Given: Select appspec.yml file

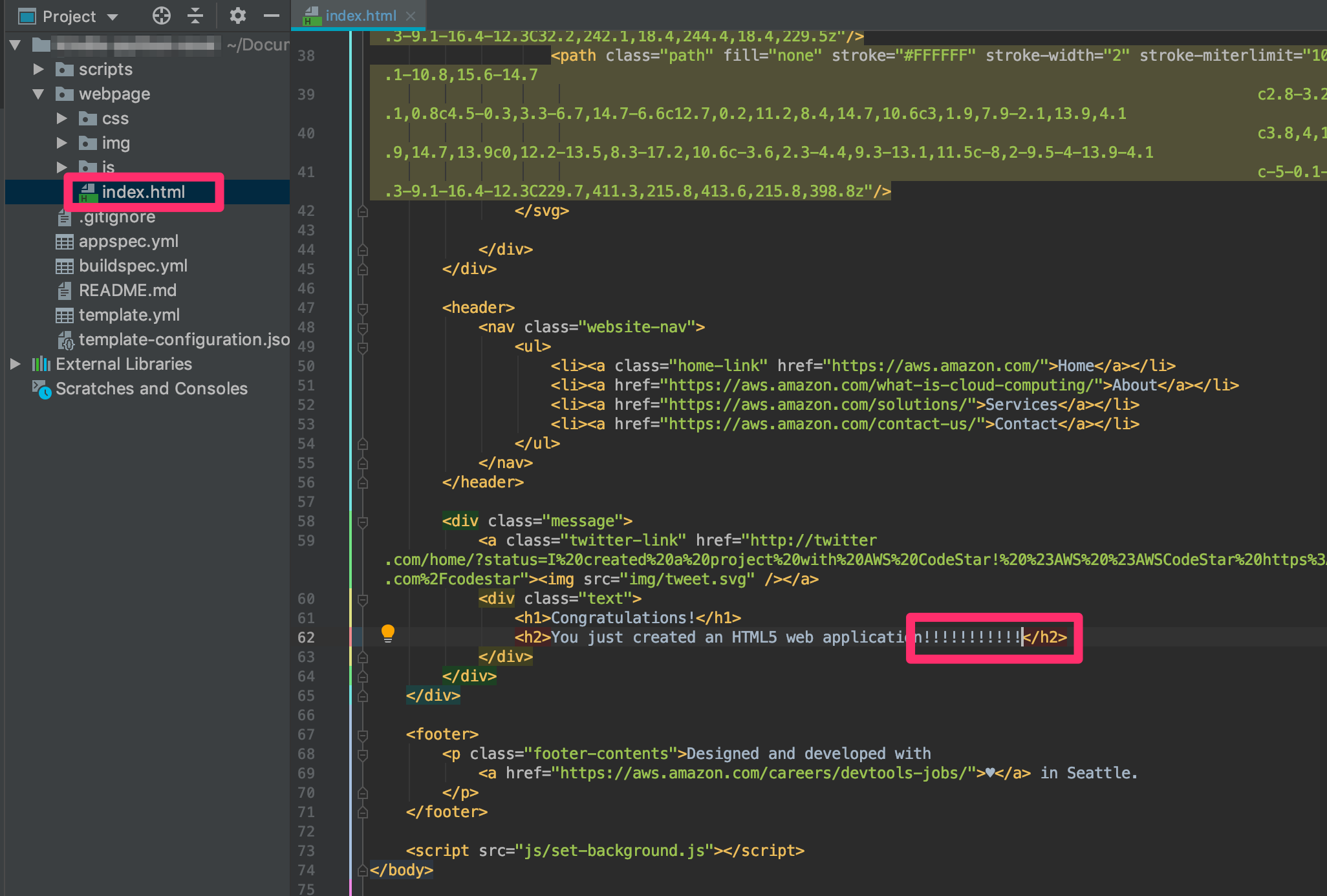Looking at the screenshot, I should click(x=129, y=241).
